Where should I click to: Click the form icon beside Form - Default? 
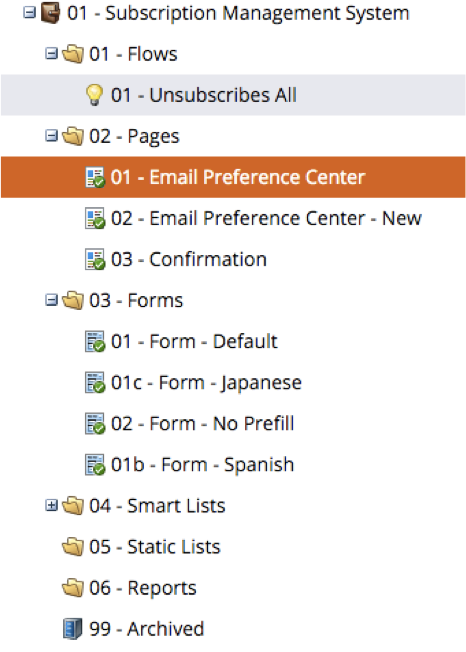95,341
